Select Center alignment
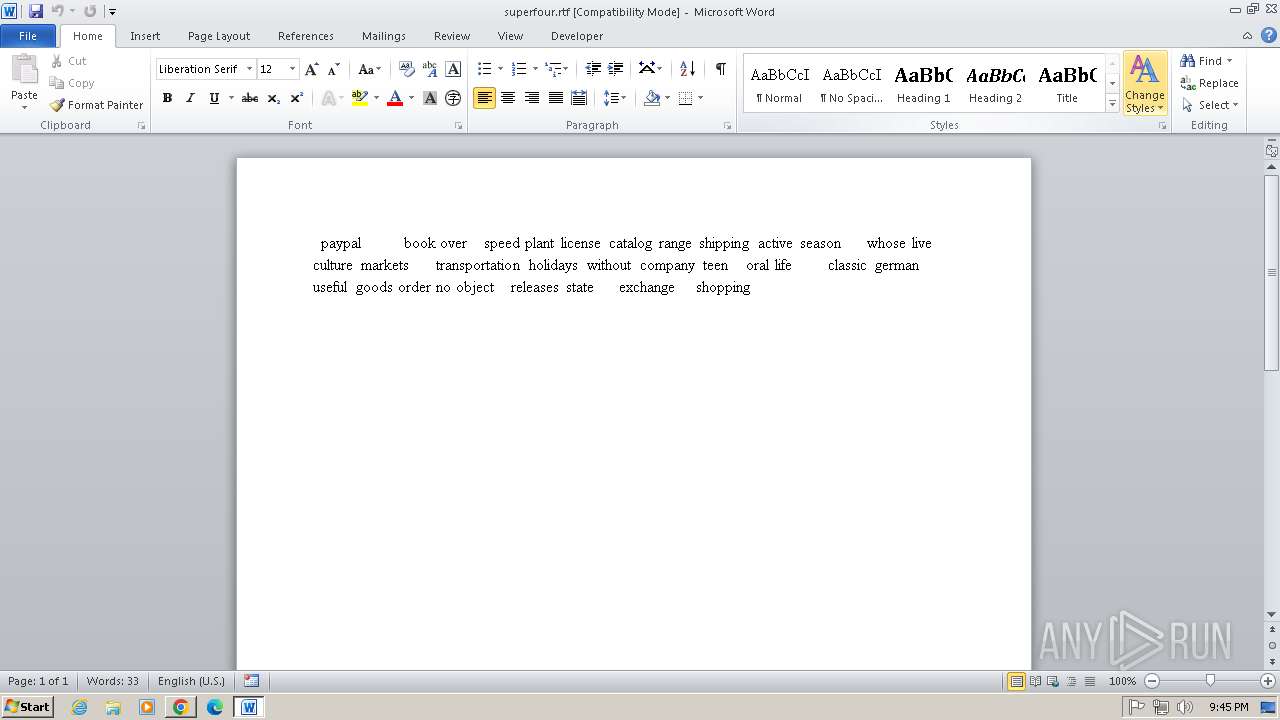1280x720 pixels. (x=508, y=98)
